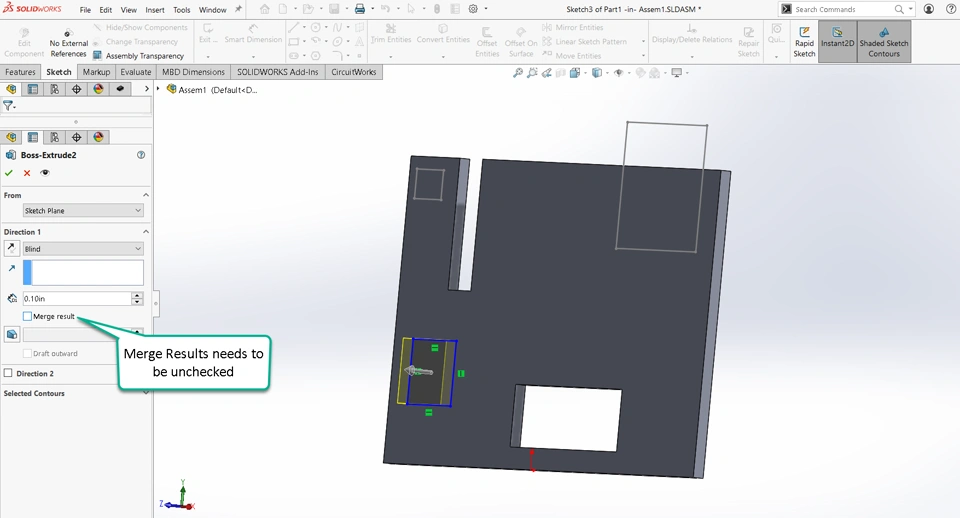Open the View Settings monitor icon
Image resolution: width=960 pixels, height=518 pixels.
(677, 73)
